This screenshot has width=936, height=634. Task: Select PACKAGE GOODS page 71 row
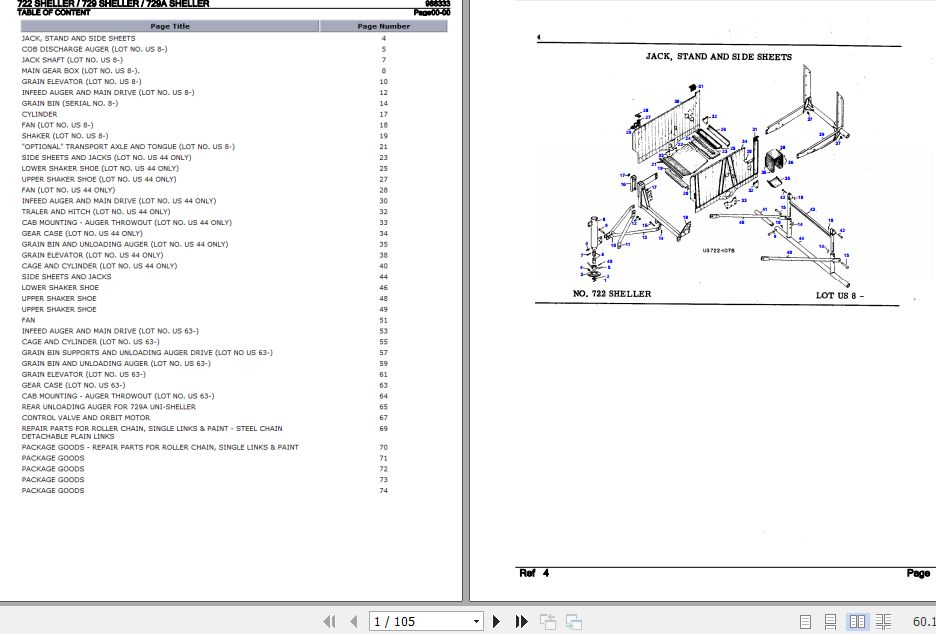pos(53,458)
